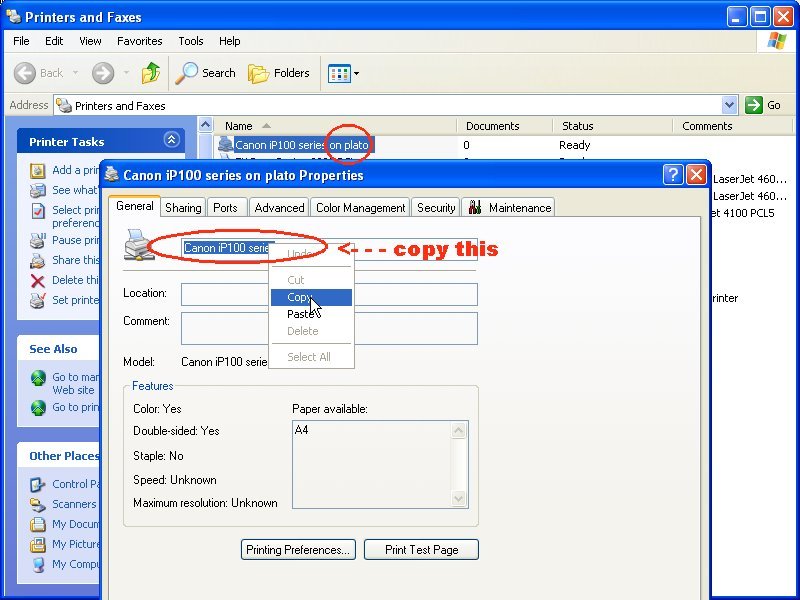This screenshot has width=800, height=600.
Task: Choose Copy from the context menu
Action: [x=300, y=297]
